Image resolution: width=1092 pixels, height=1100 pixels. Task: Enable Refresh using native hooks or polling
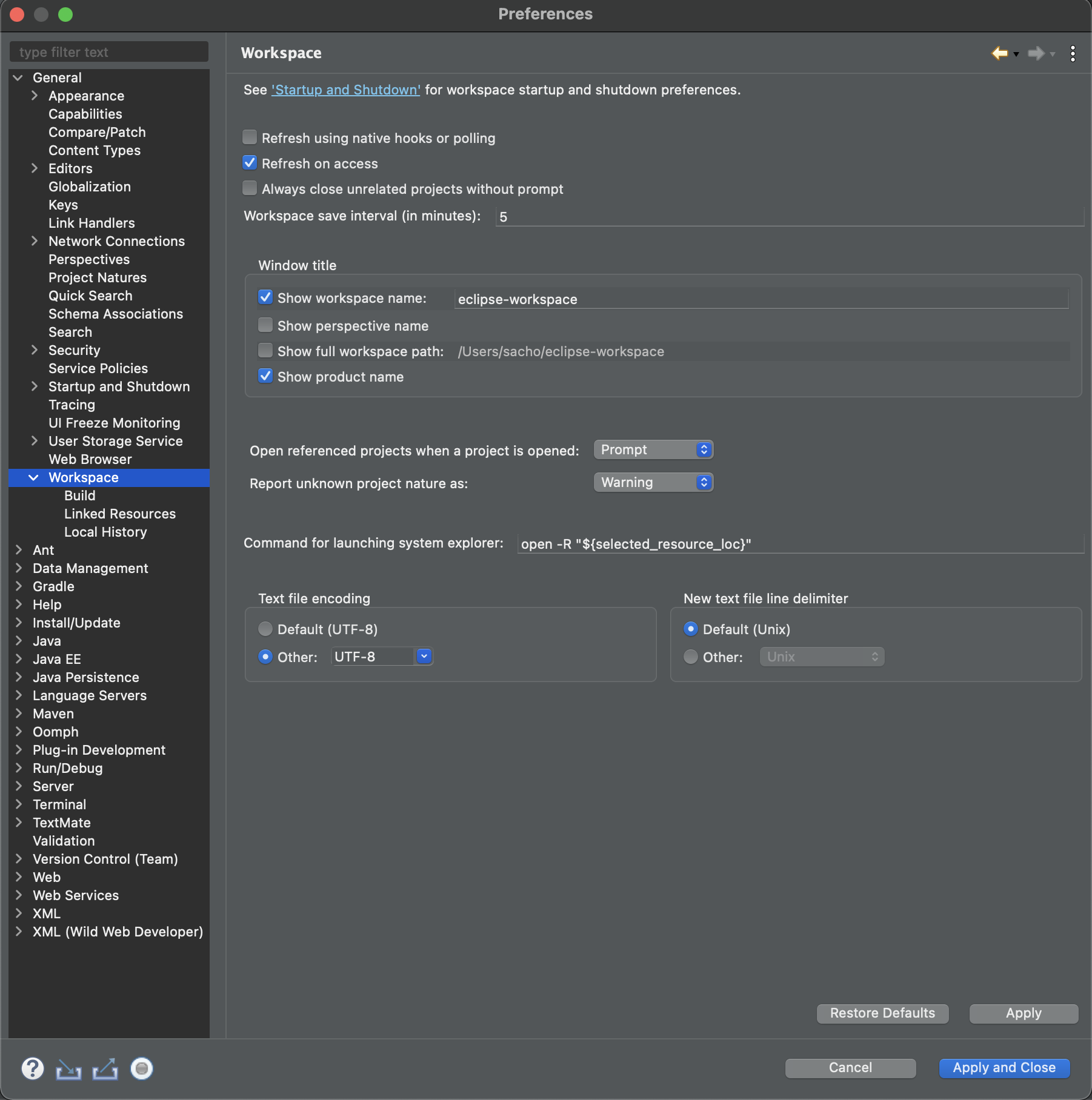[250, 137]
